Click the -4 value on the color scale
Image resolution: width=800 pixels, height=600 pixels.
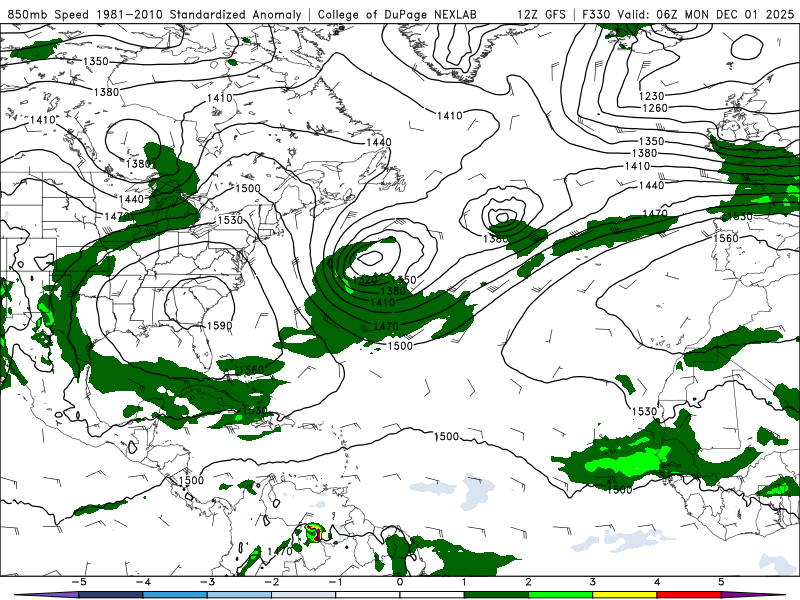pyautogui.click(x=143, y=582)
